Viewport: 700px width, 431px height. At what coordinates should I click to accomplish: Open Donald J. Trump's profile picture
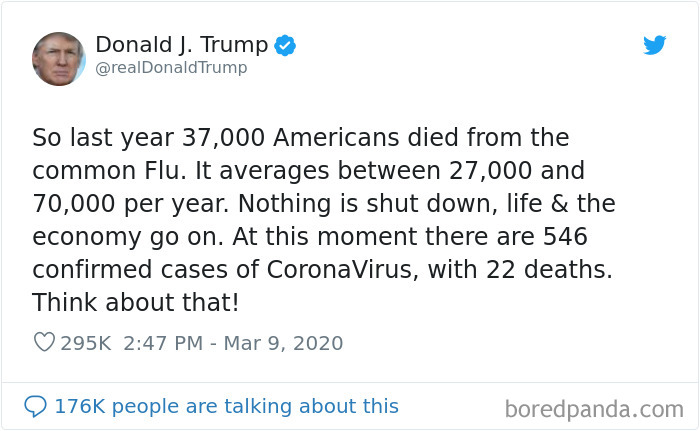[x=59, y=57]
